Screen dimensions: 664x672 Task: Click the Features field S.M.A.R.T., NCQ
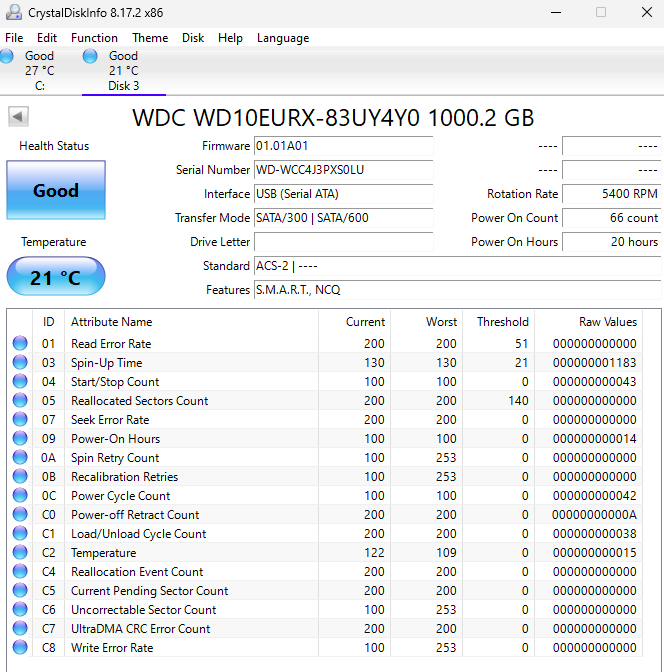click(x=457, y=290)
